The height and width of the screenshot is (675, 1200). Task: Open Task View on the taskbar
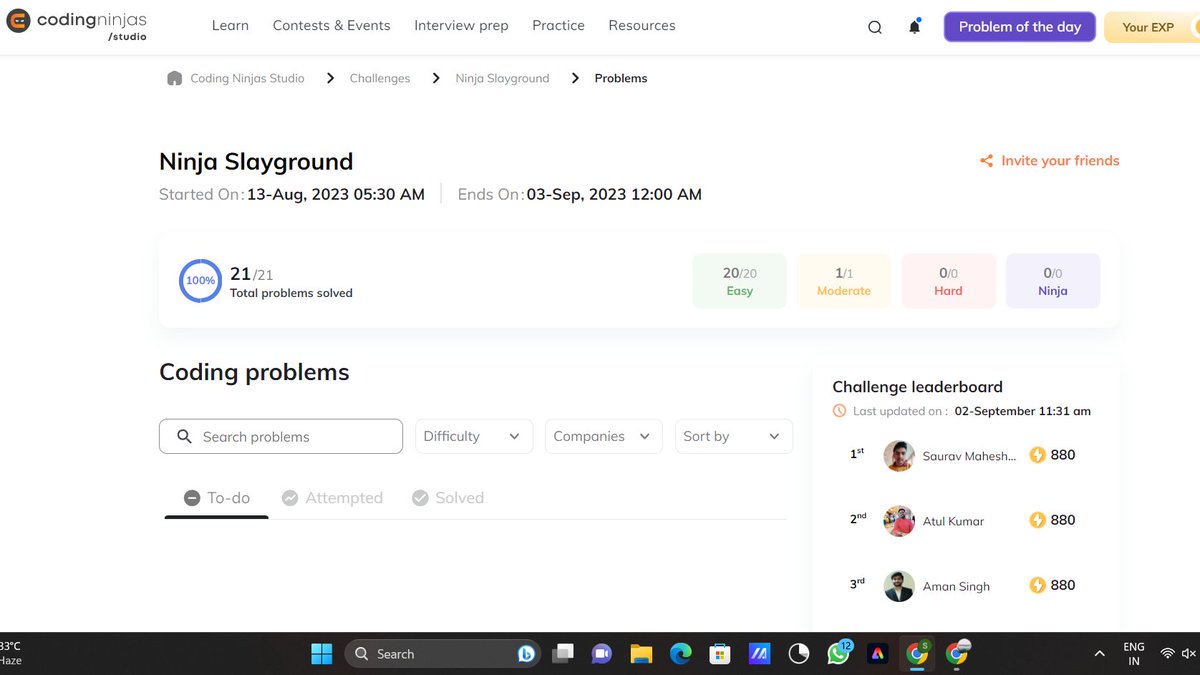pos(563,654)
